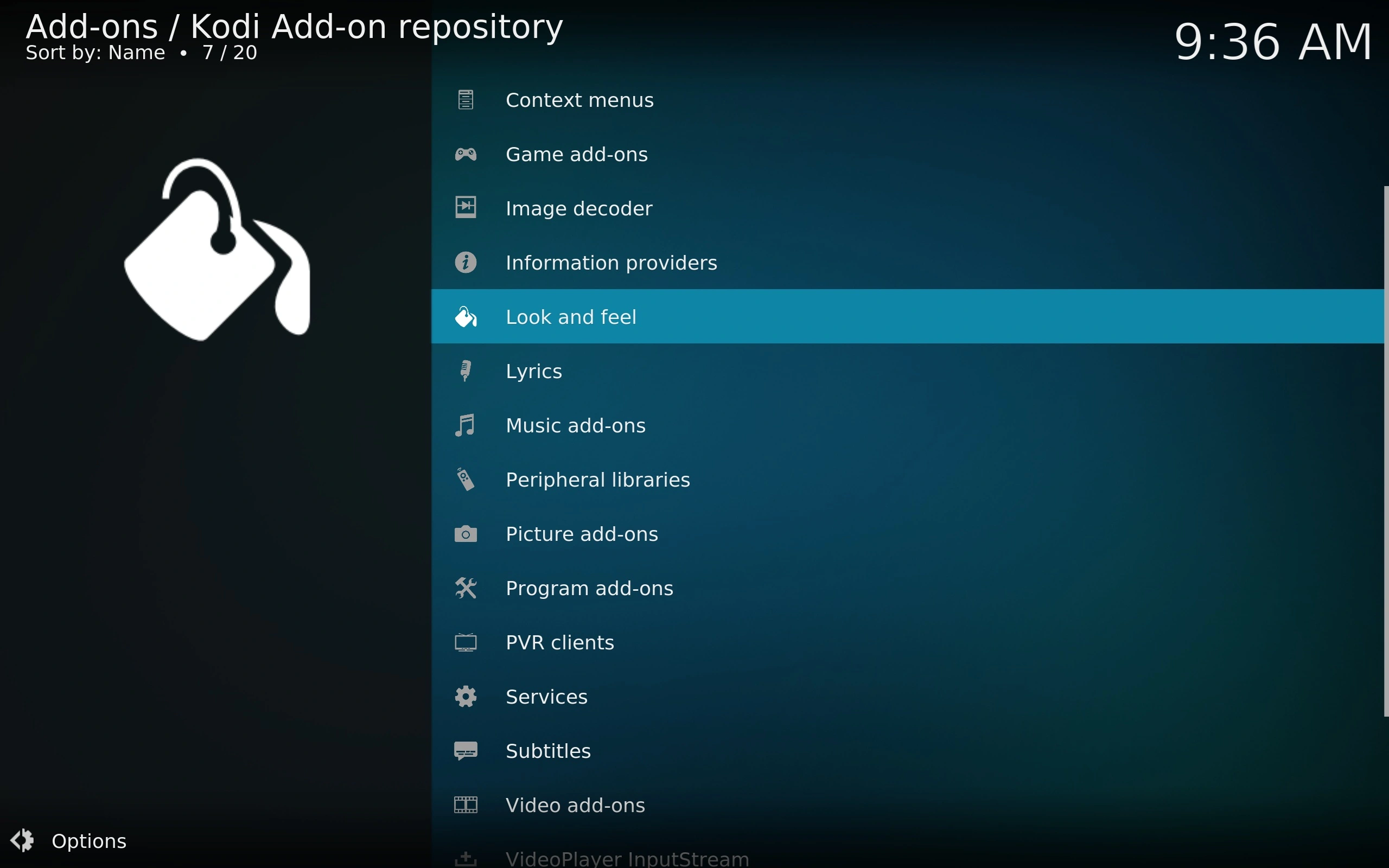Image resolution: width=1389 pixels, height=868 pixels.
Task: Click the Music add-ons note icon
Action: tap(466, 425)
